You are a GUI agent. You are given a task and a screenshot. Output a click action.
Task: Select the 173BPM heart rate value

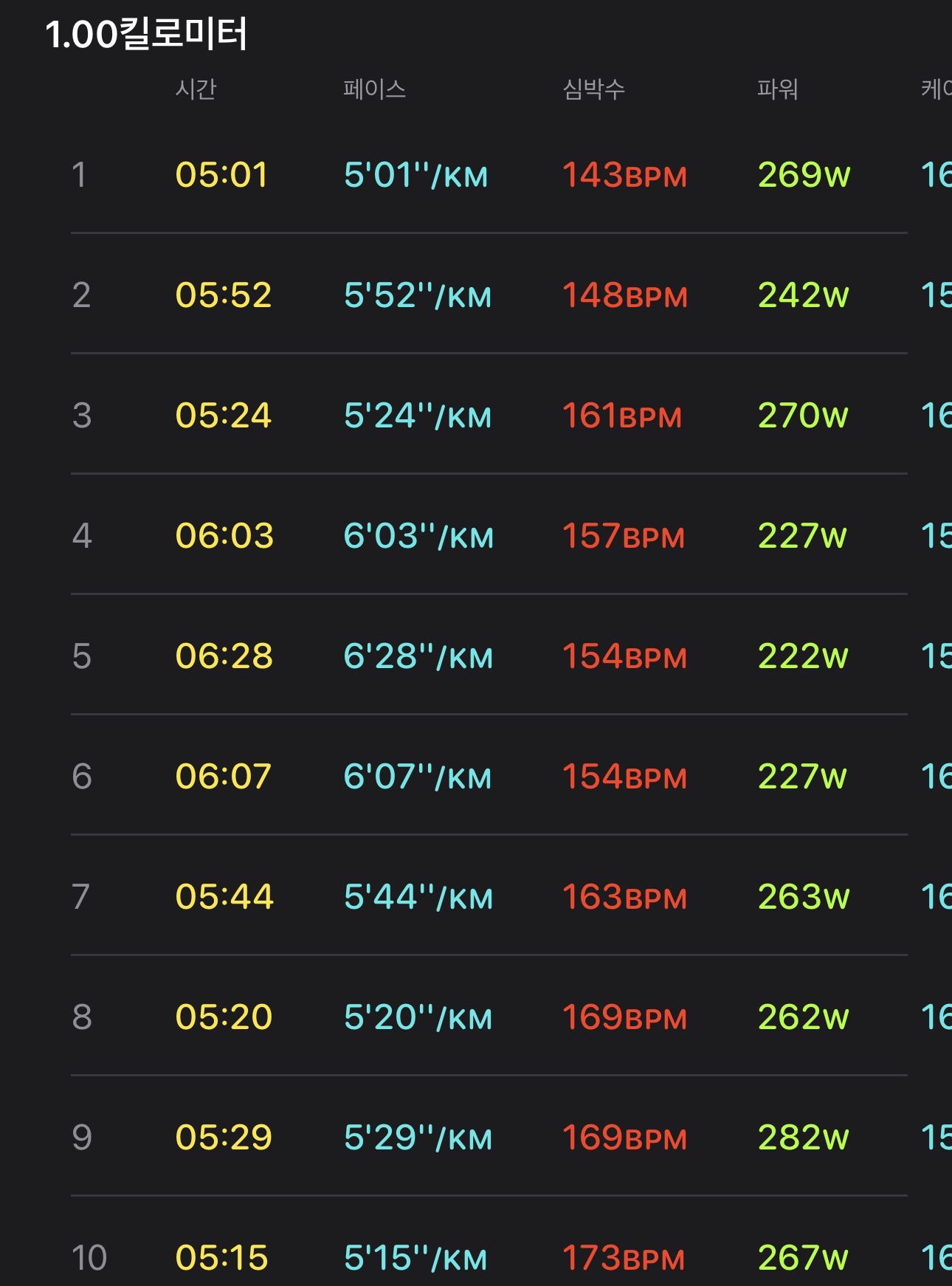coord(624,1258)
